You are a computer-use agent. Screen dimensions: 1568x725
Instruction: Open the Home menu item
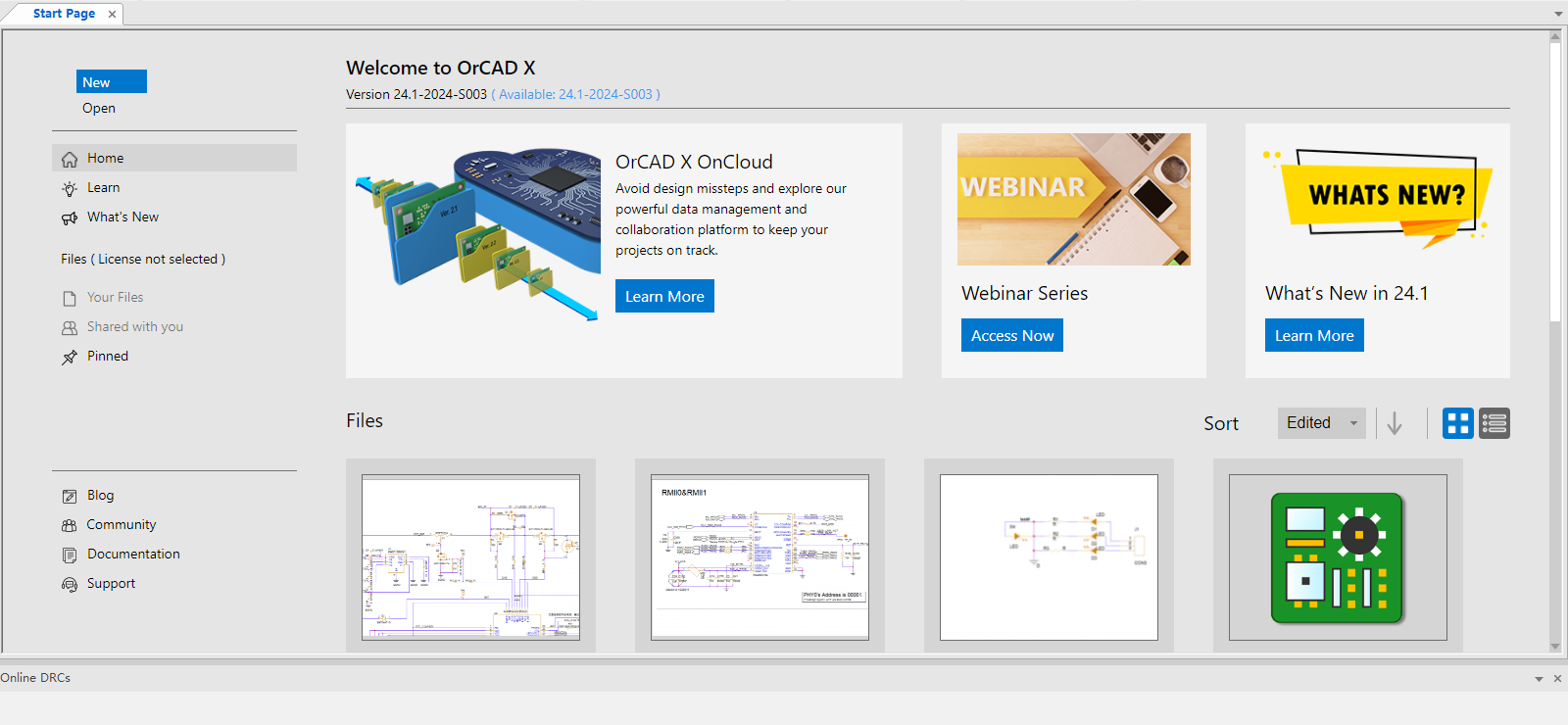click(x=174, y=158)
